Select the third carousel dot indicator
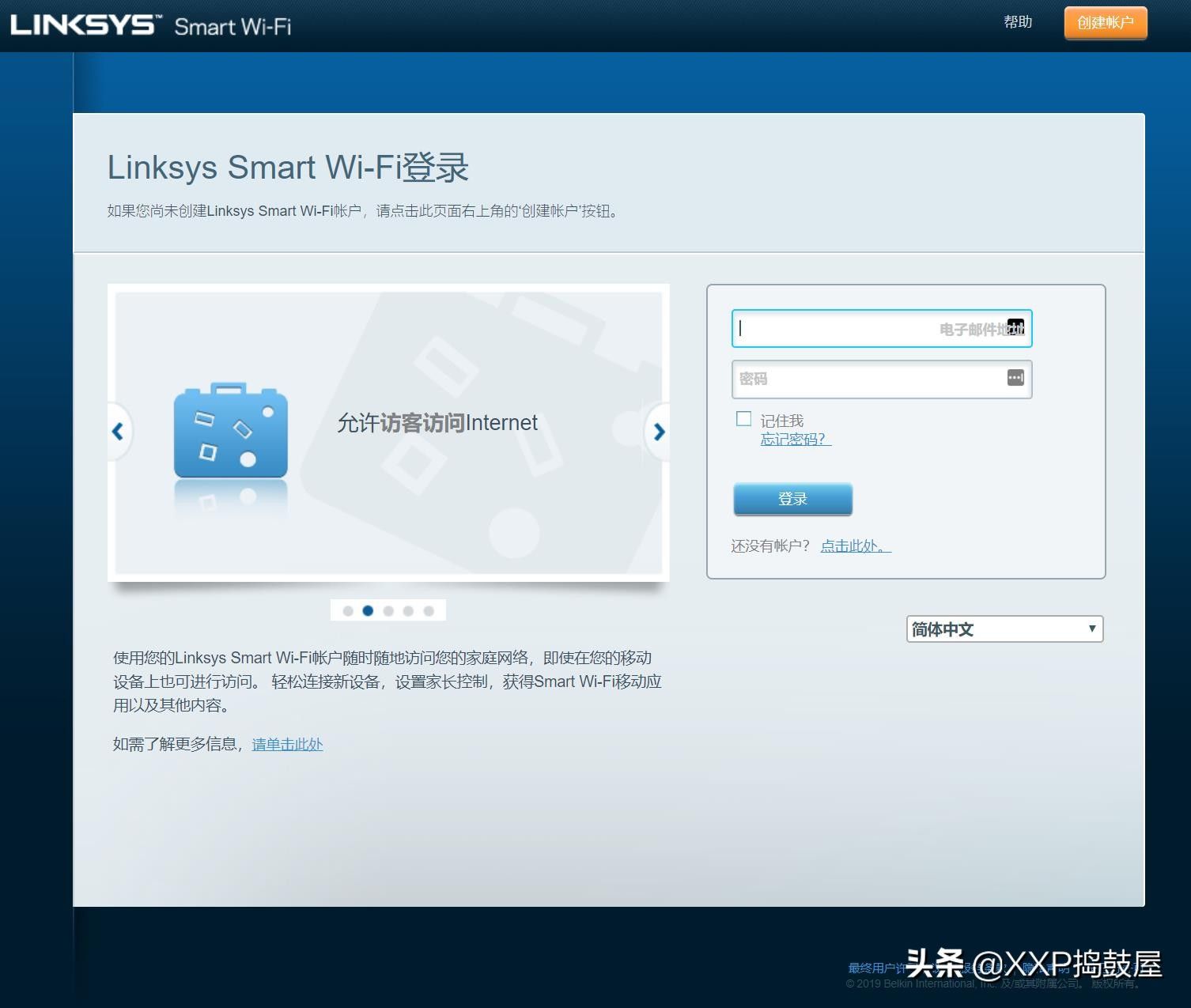Viewport: 1191px width, 1008px height. [388, 611]
